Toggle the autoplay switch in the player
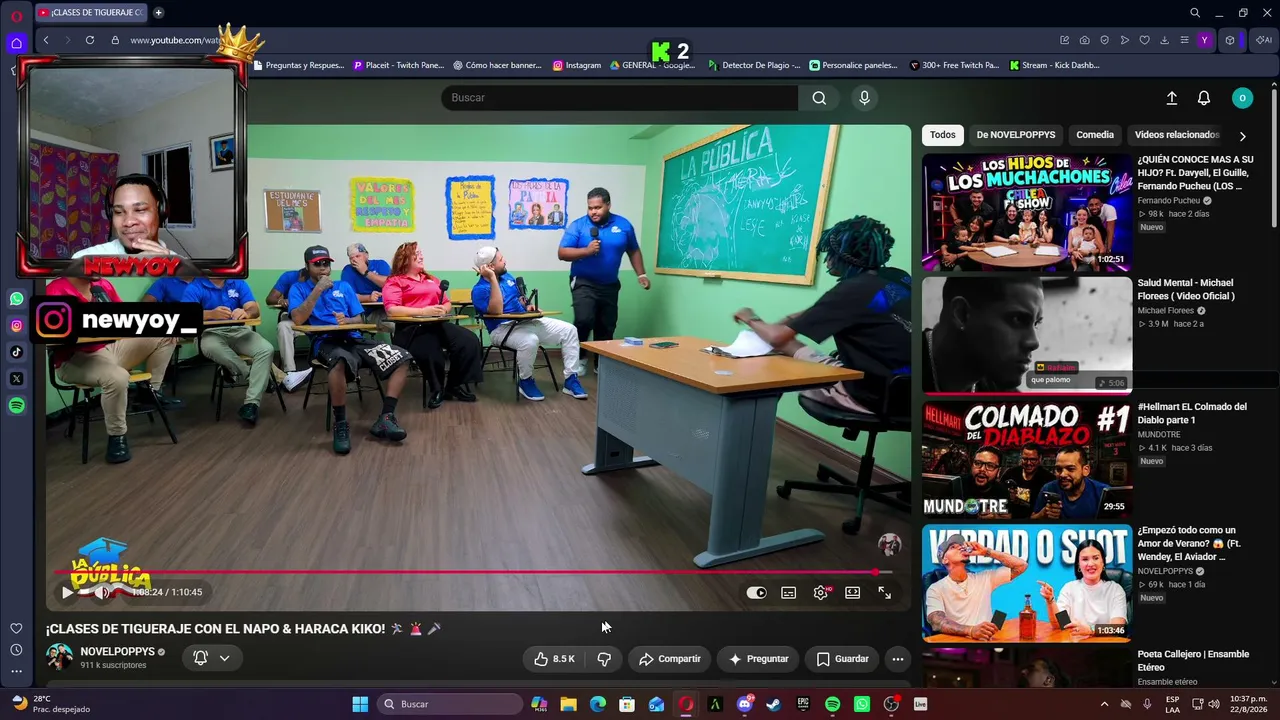The image size is (1280, 720). click(x=757, y=593)
